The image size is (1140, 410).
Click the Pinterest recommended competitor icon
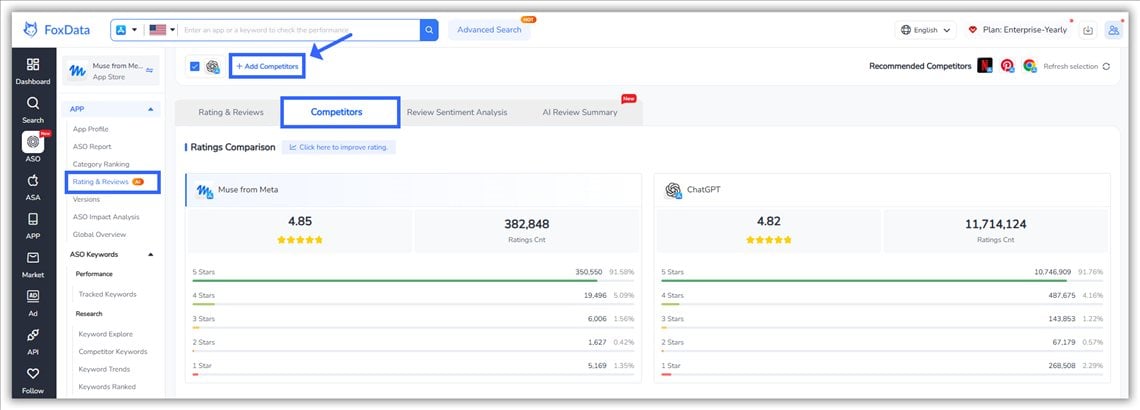coord(1008,65)
